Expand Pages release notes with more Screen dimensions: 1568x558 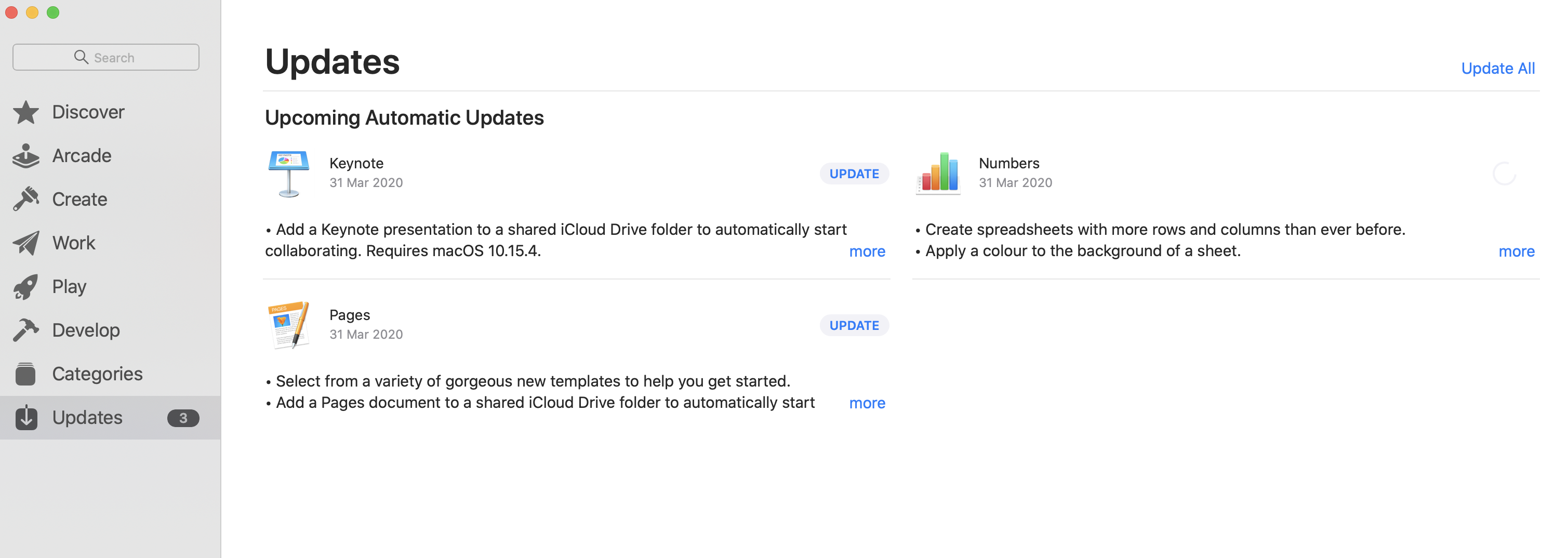pyautogui.click(x=867, y=403)
